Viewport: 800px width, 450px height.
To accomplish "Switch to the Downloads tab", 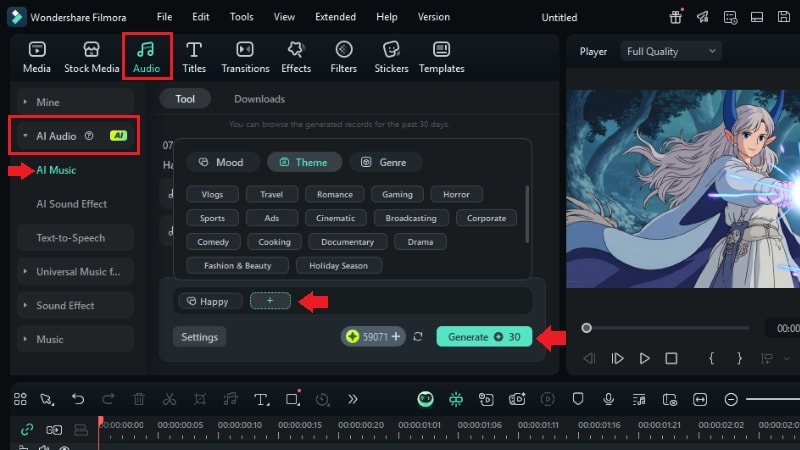I will [x=259, y=99].
